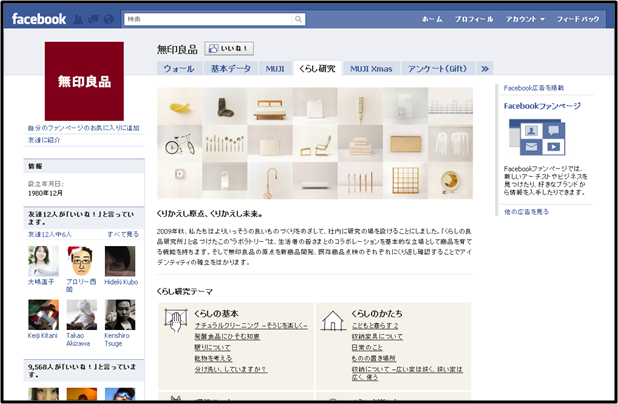Click the red 無印良品 profile picture
618x404 pixels.
tap(84, 81)
